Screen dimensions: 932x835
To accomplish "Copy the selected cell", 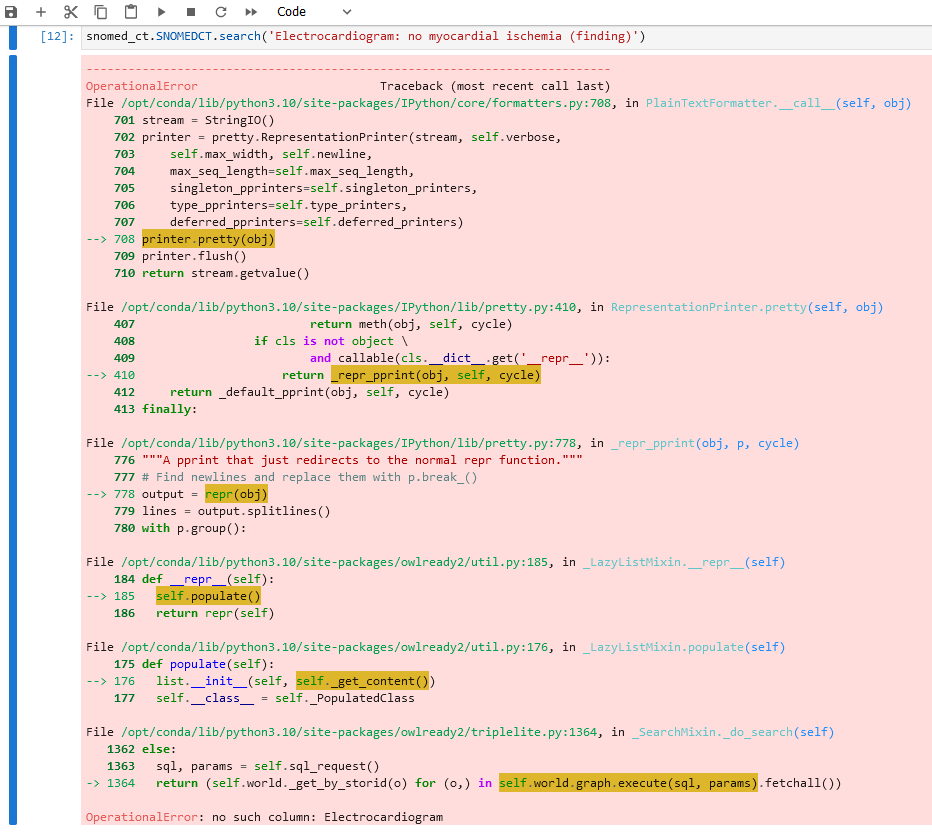I will click(101, 12).
